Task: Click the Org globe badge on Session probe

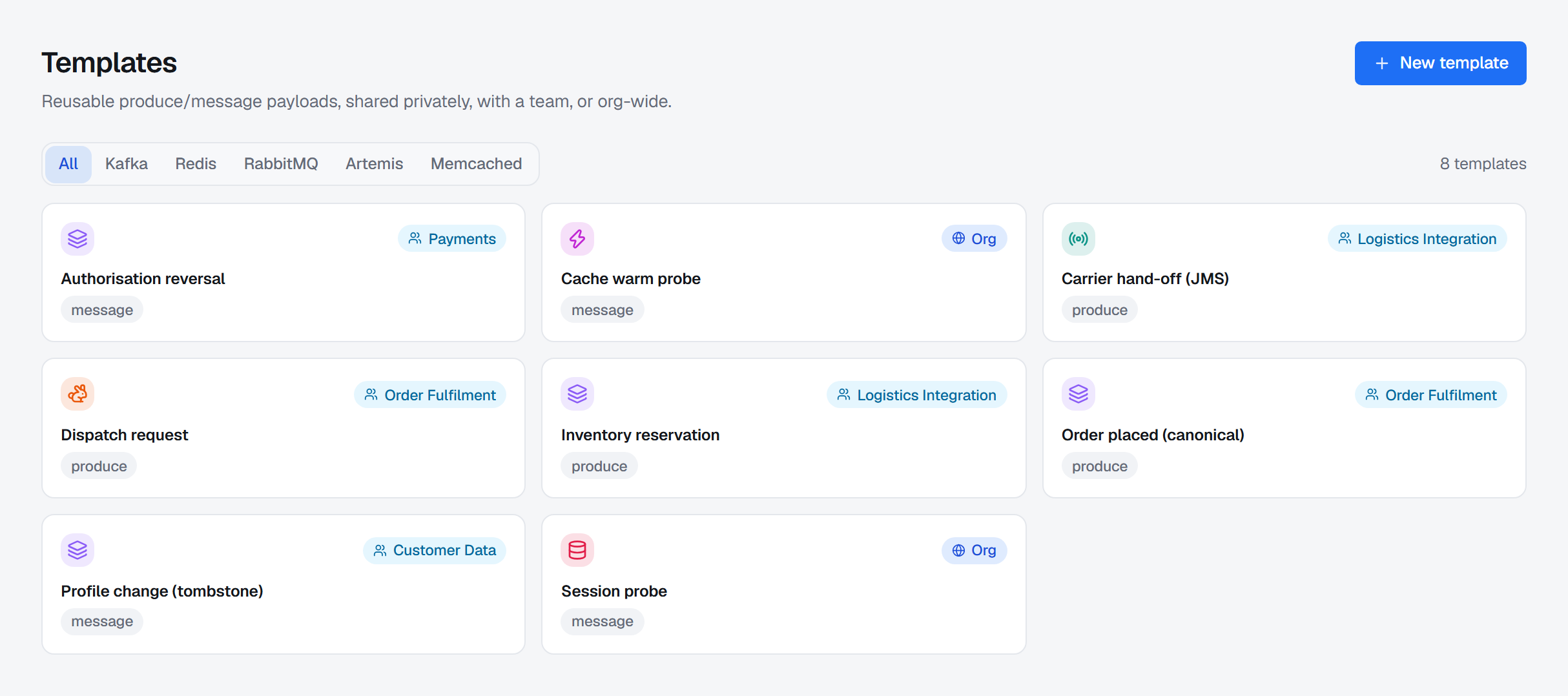Action: [x=974, y=550]
